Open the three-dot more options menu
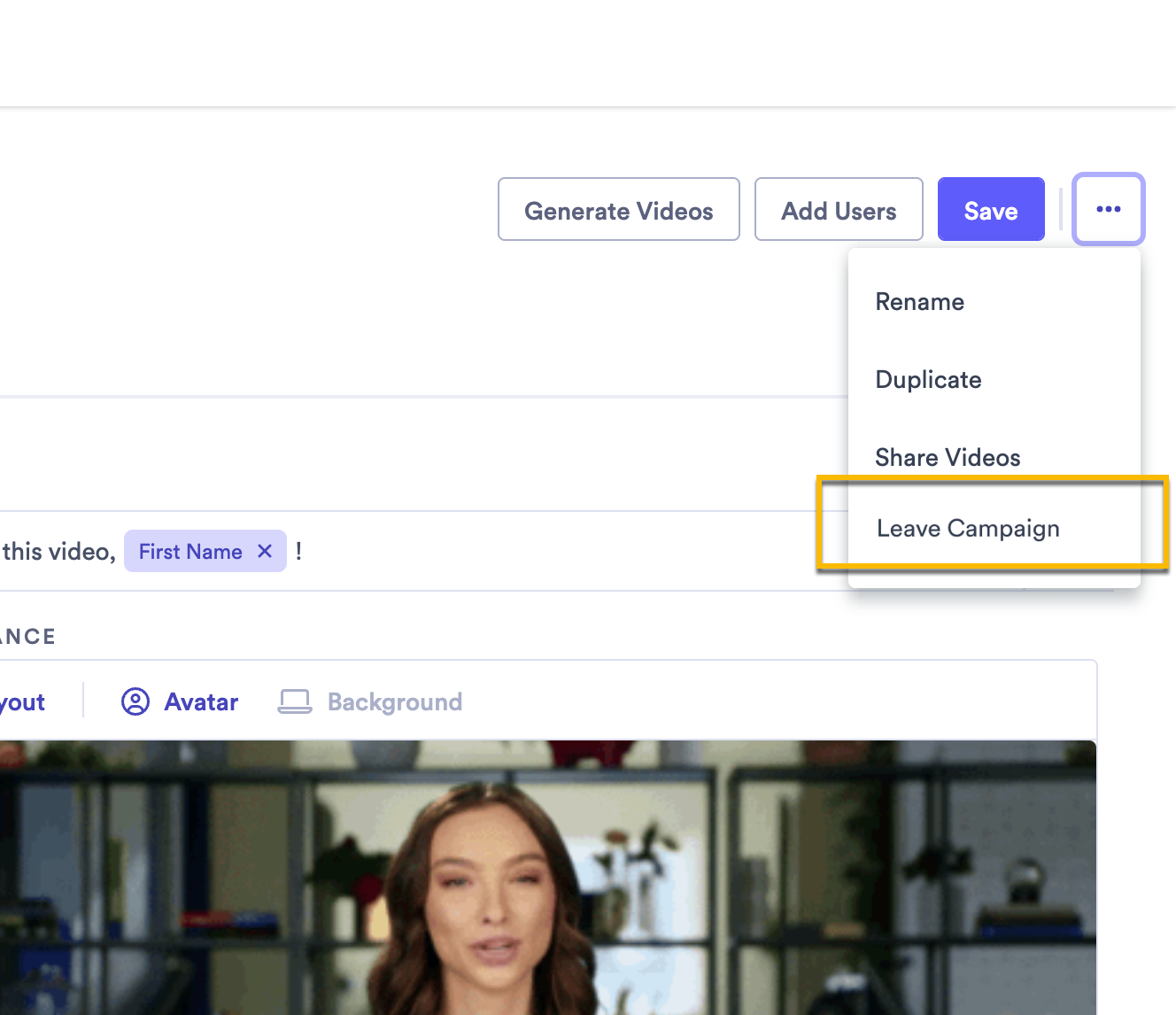Image resolution: width=1176 pixels, height=1015 pixels. tap(1108, 209)
